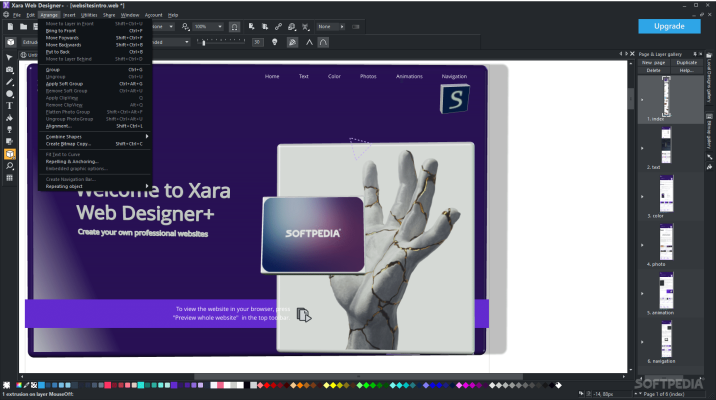Select the Shadow tool
This screenshot has width=716, height=400.
pyautogui.click(x=9, y=142)
